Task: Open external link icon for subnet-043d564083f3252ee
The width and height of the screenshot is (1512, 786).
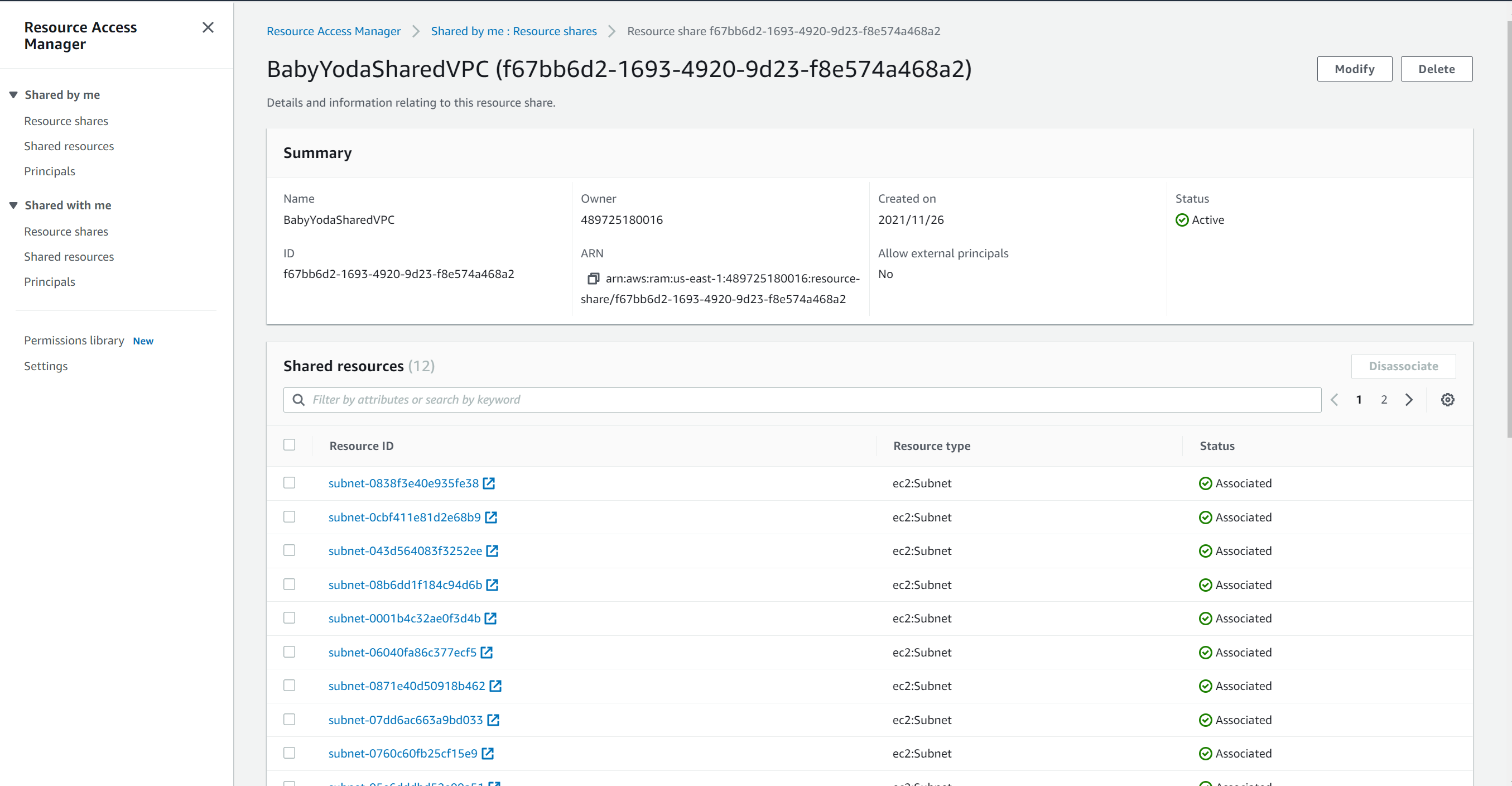Action: tap(492, 550)
